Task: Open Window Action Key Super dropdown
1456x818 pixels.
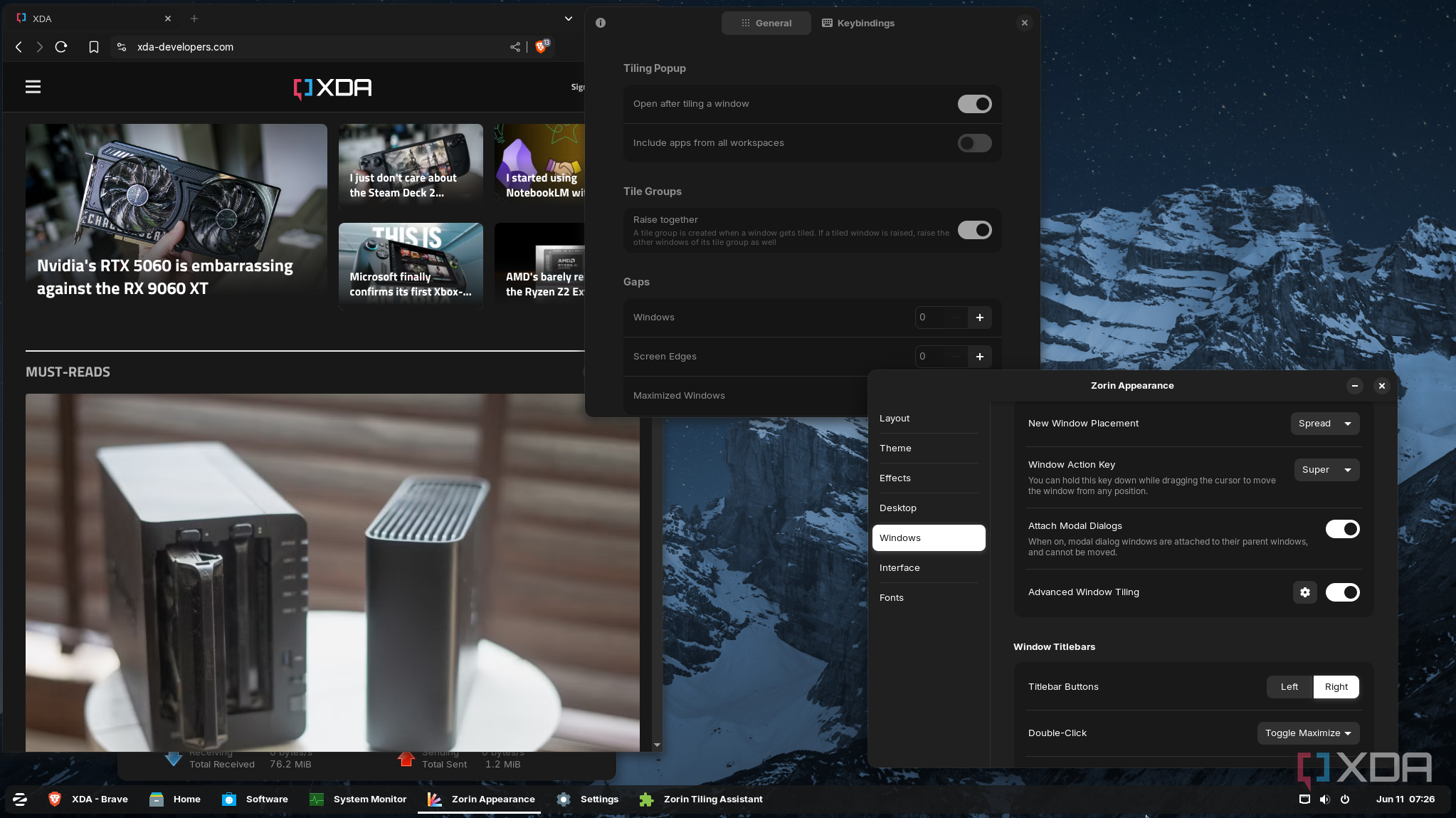Action: tap(1326, 470)
